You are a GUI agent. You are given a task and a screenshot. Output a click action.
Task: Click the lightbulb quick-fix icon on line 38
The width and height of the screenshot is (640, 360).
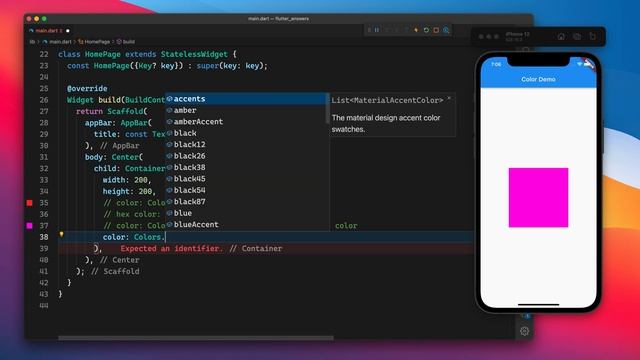coord(61,234)
